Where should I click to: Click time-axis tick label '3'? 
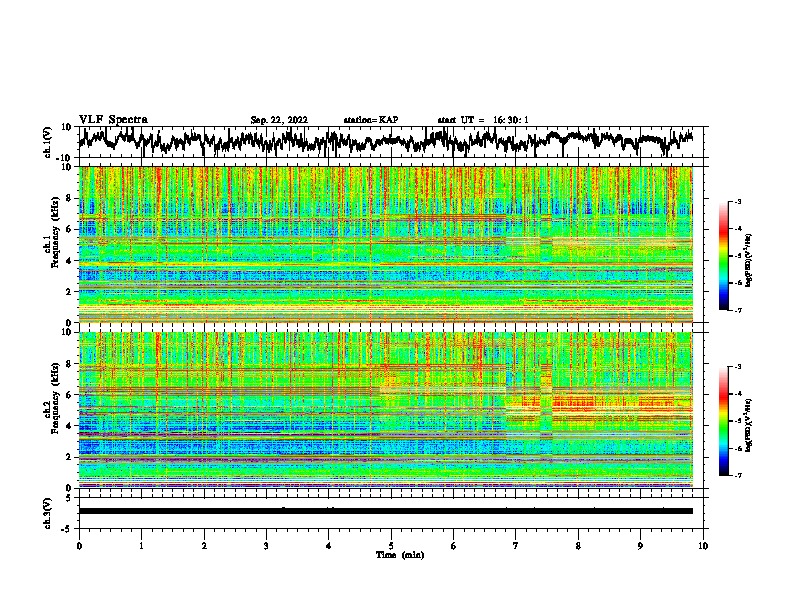(x=266, y=546)
